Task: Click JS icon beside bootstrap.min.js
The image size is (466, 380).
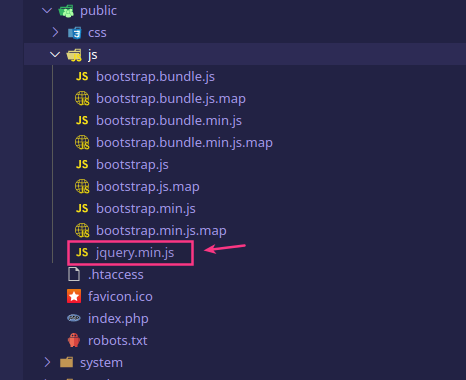Action: (x=82, y=209)
